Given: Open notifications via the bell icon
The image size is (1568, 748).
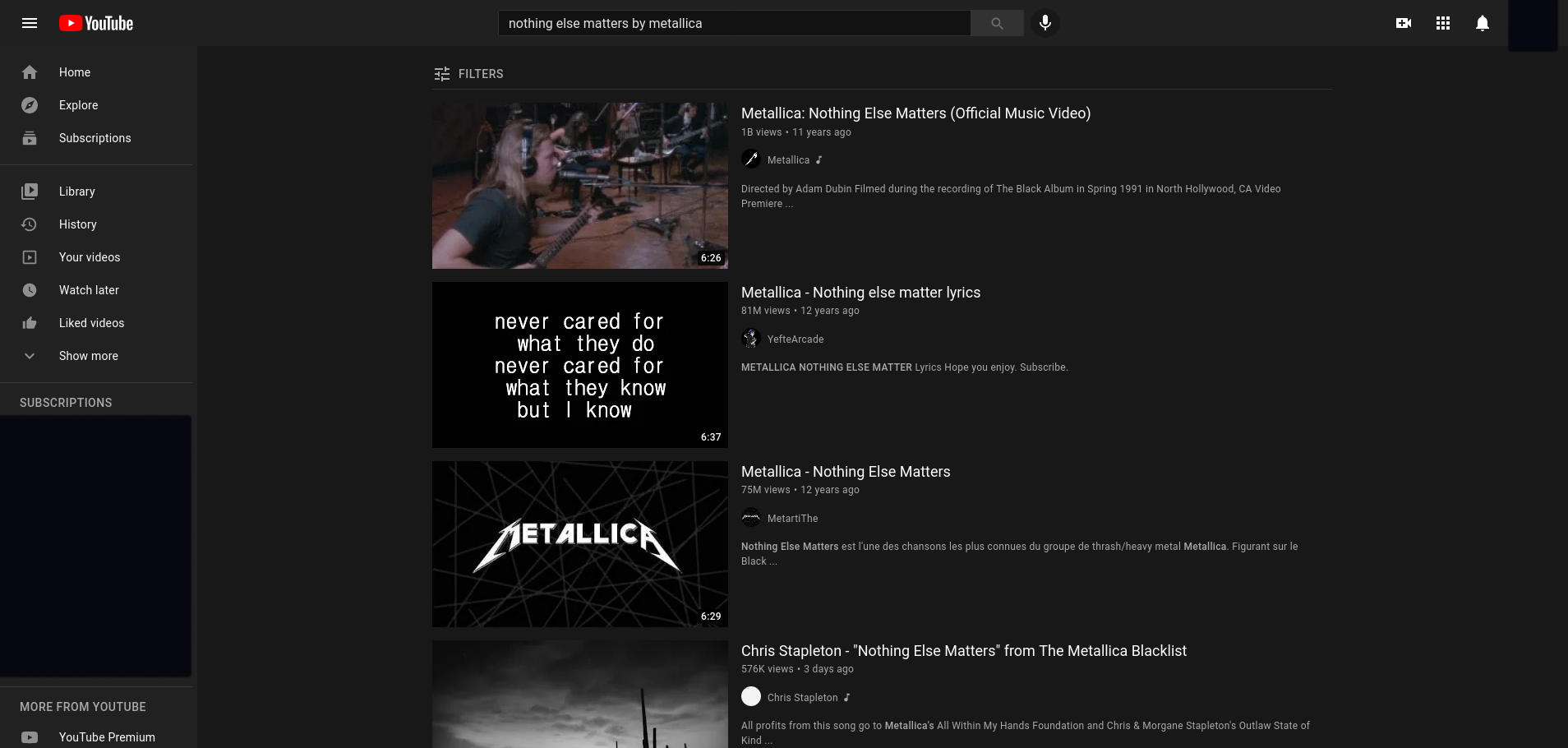Looking at the screenshot, I should pyautogui.click(x=1482, y=23).
